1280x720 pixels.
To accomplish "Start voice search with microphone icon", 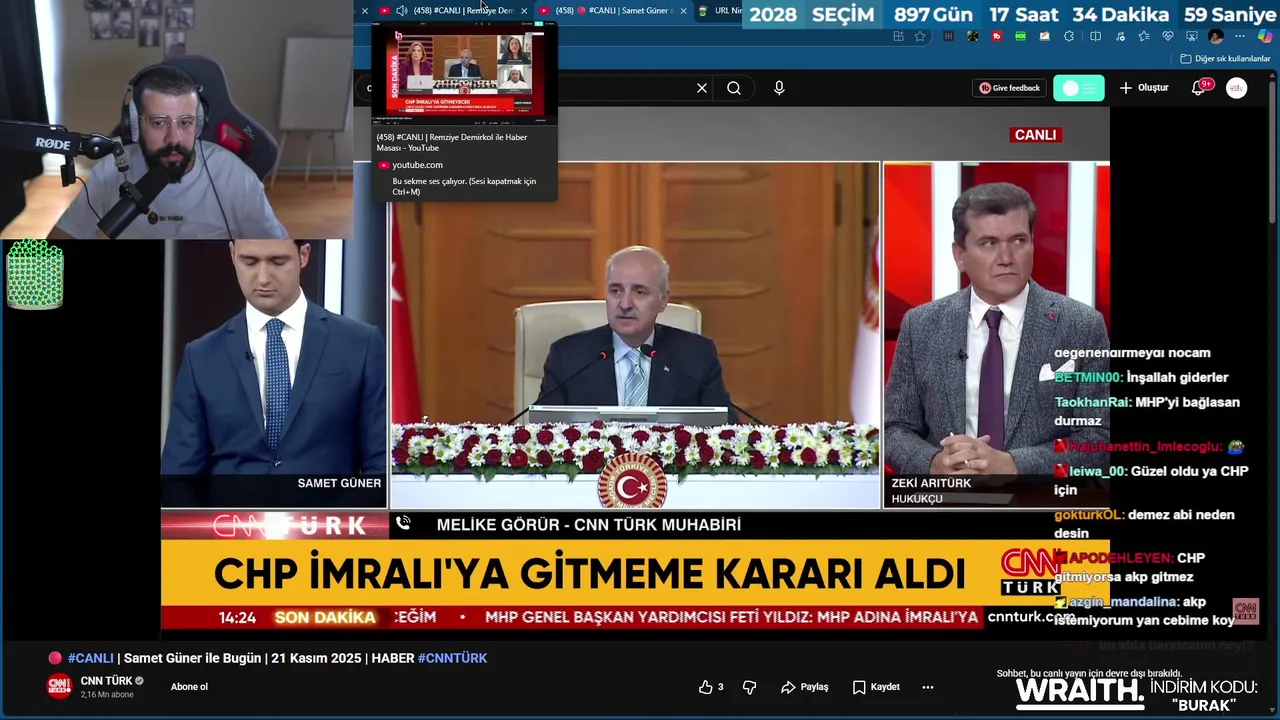I will point(779,88).
